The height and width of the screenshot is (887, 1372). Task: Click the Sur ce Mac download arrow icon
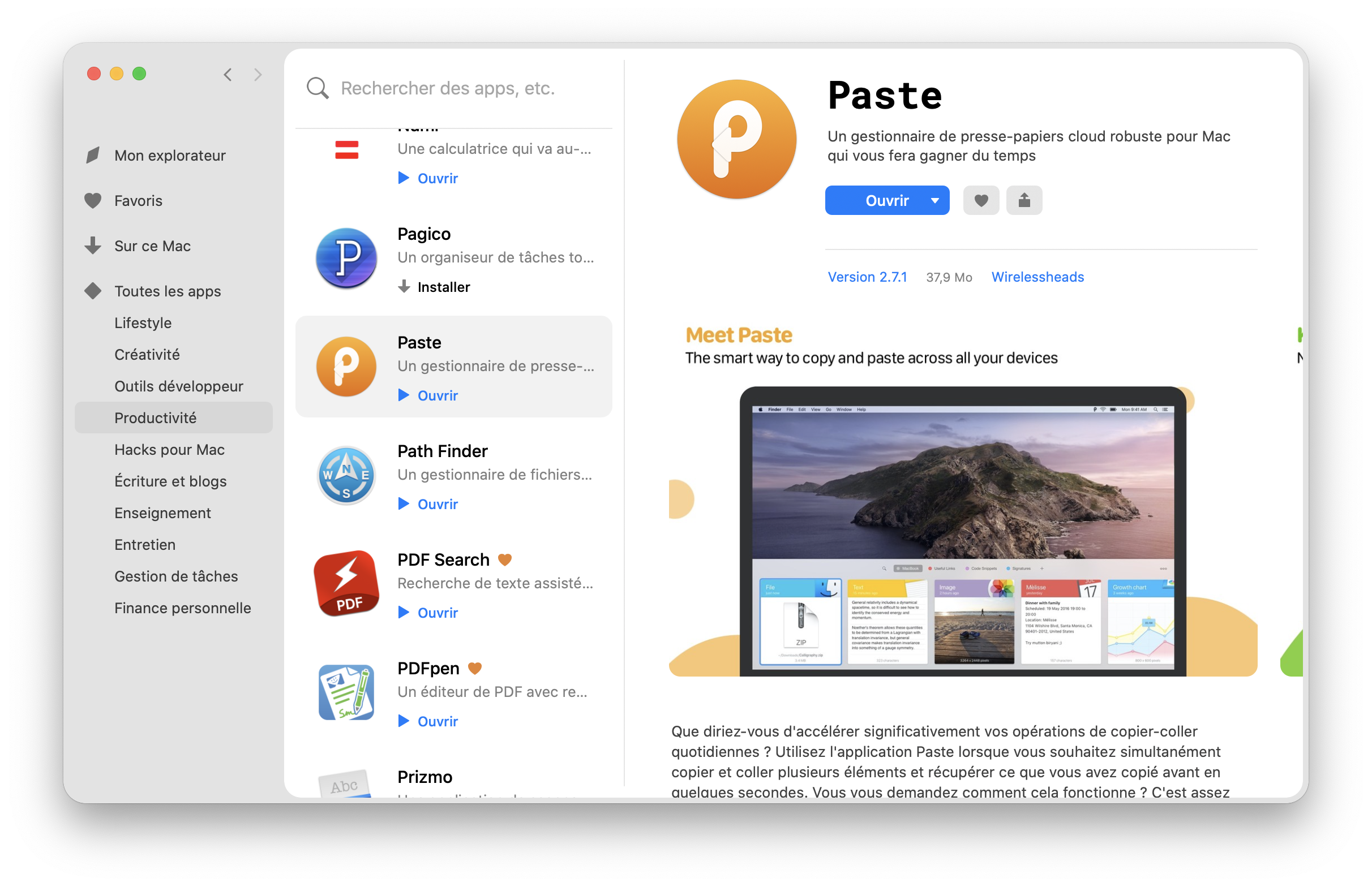[x=93, y=246]
